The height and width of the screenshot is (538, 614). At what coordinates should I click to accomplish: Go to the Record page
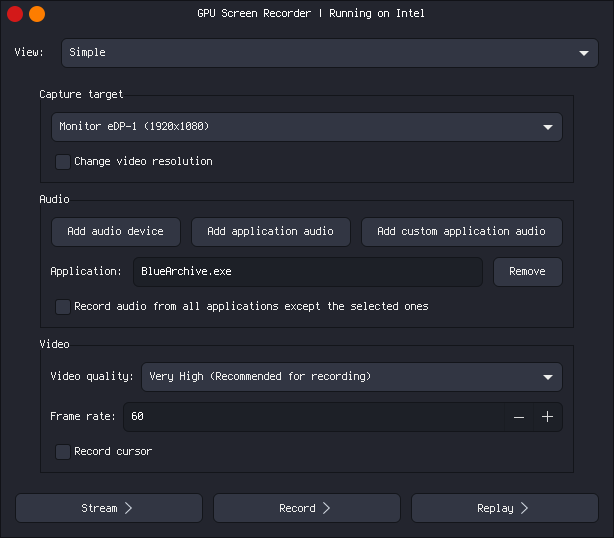[306, 508]
